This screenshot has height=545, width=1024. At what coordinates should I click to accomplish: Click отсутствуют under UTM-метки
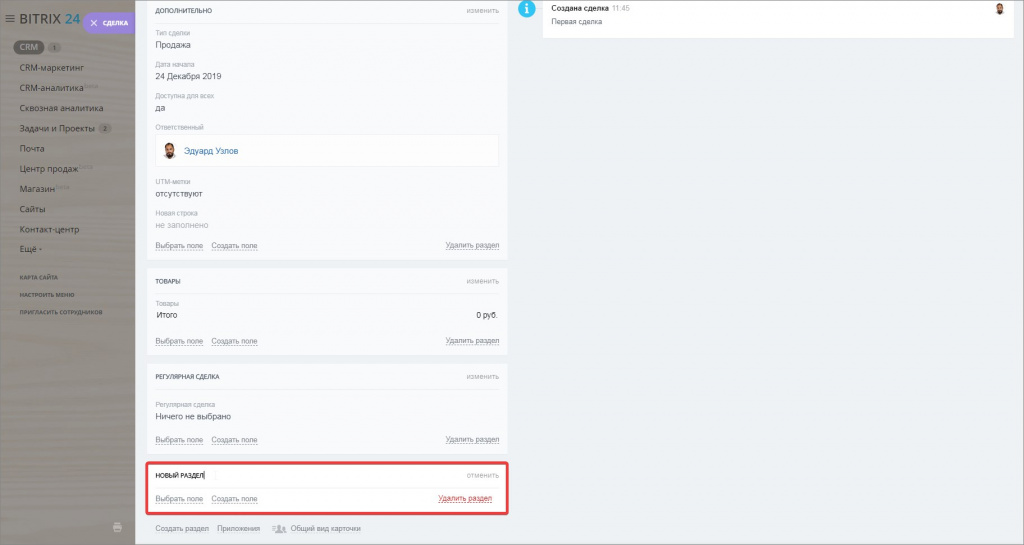click(179, 194)
